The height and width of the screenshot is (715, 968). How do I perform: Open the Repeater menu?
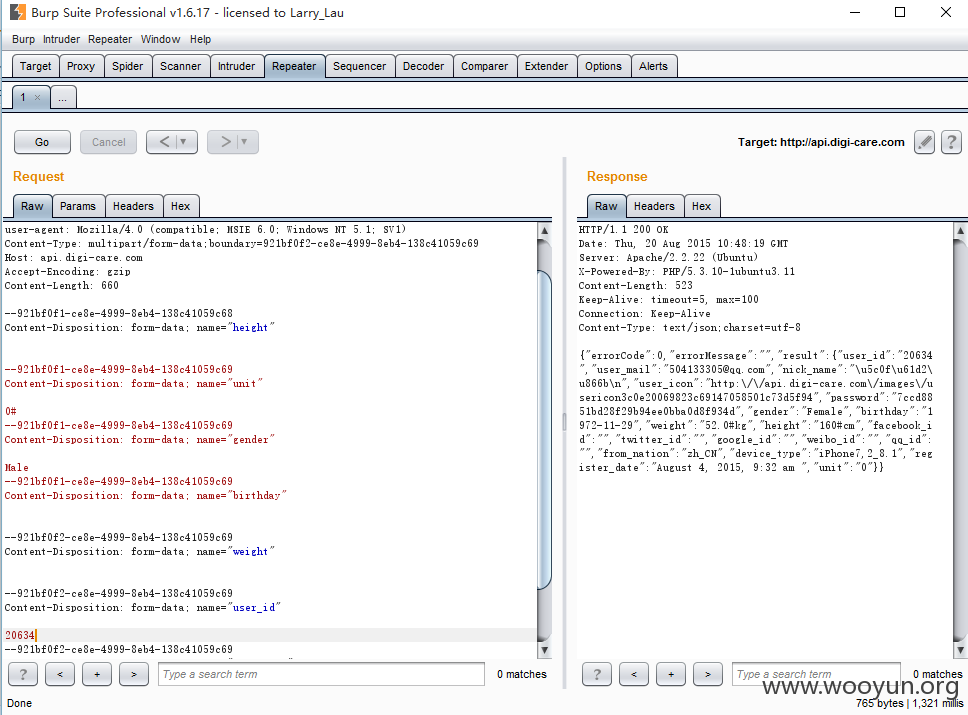click(110, 39)
